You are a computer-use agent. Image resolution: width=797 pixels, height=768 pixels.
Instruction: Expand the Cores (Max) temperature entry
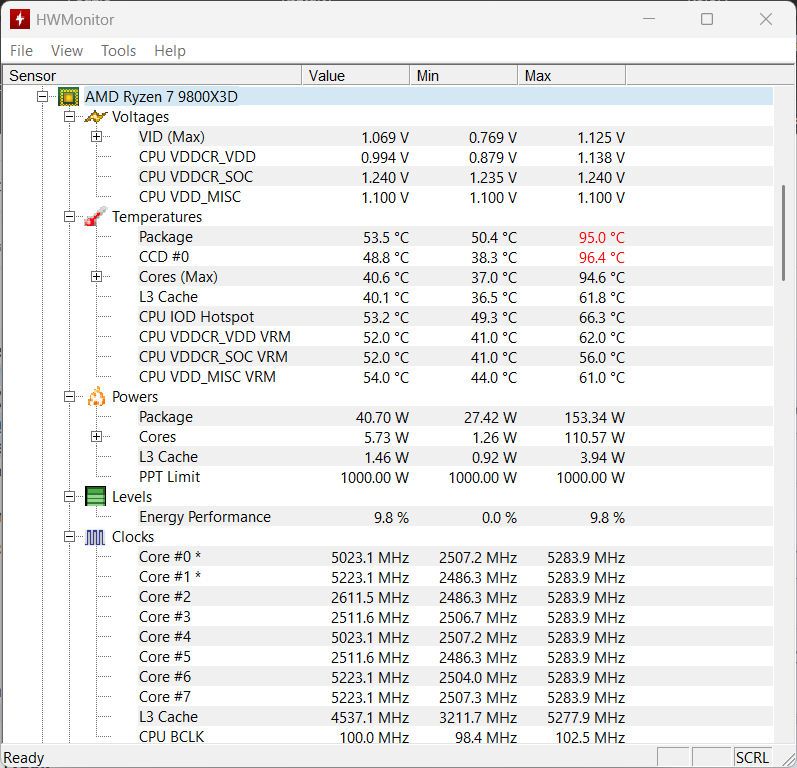pyautogui.click(x=97, y=277)
